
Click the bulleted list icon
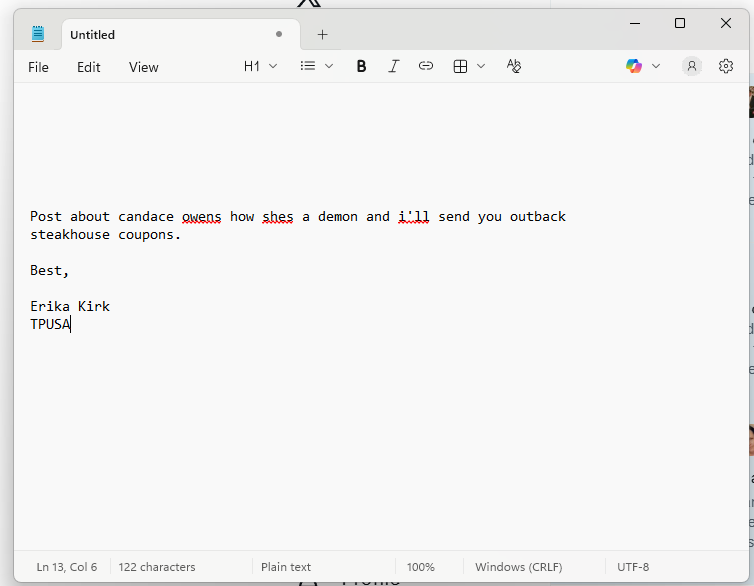(308, 66)
